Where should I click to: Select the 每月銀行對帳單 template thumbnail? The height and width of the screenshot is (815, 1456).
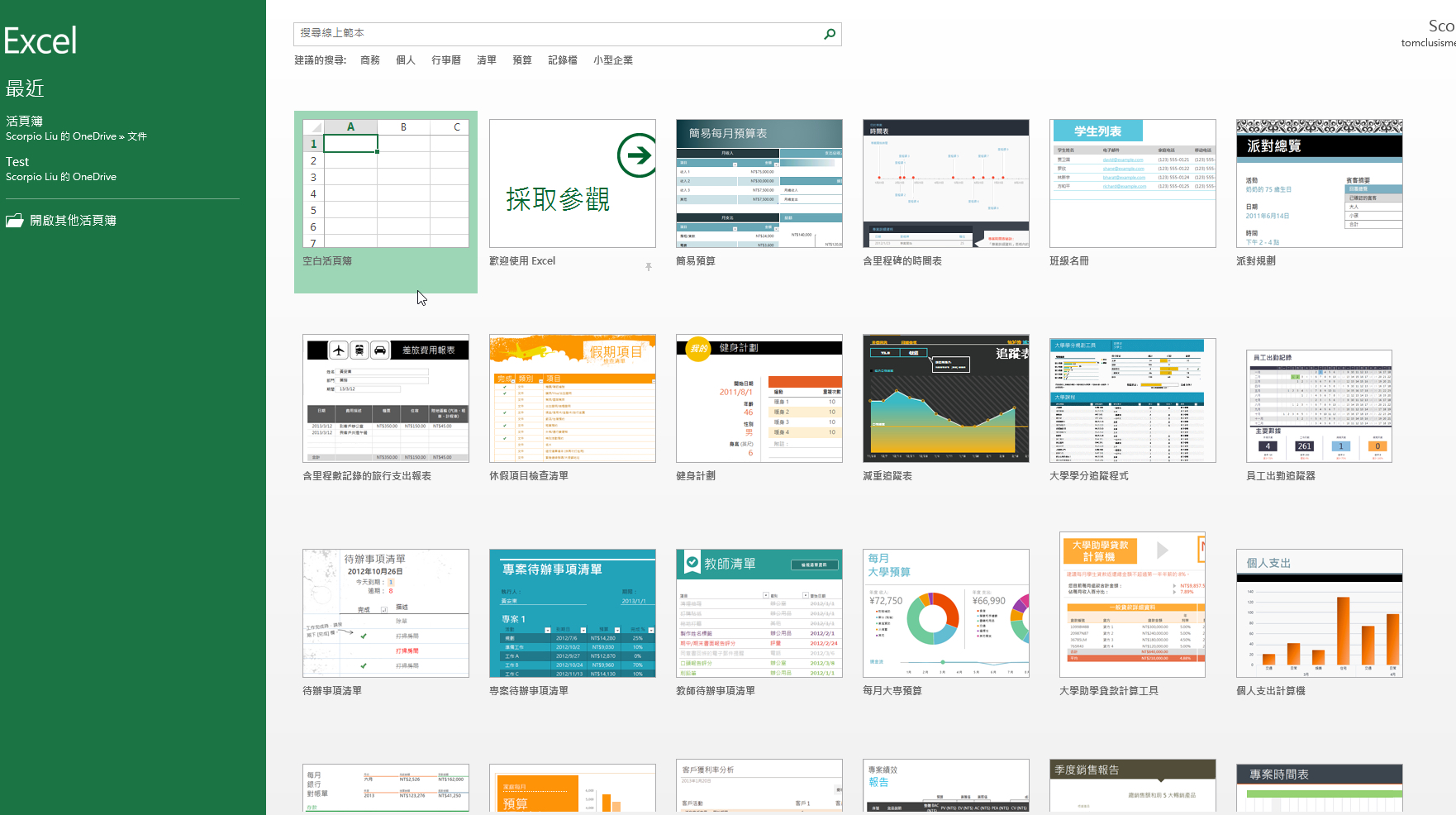coord(386,789)
